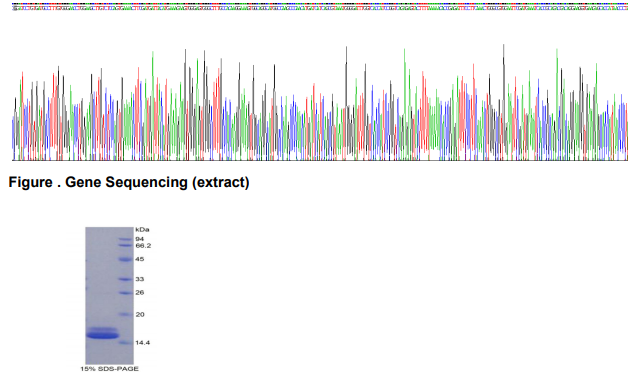The image size is (634, 380).
Task: Click the 45 kDa marker label
Action: (x=139, y=259)
